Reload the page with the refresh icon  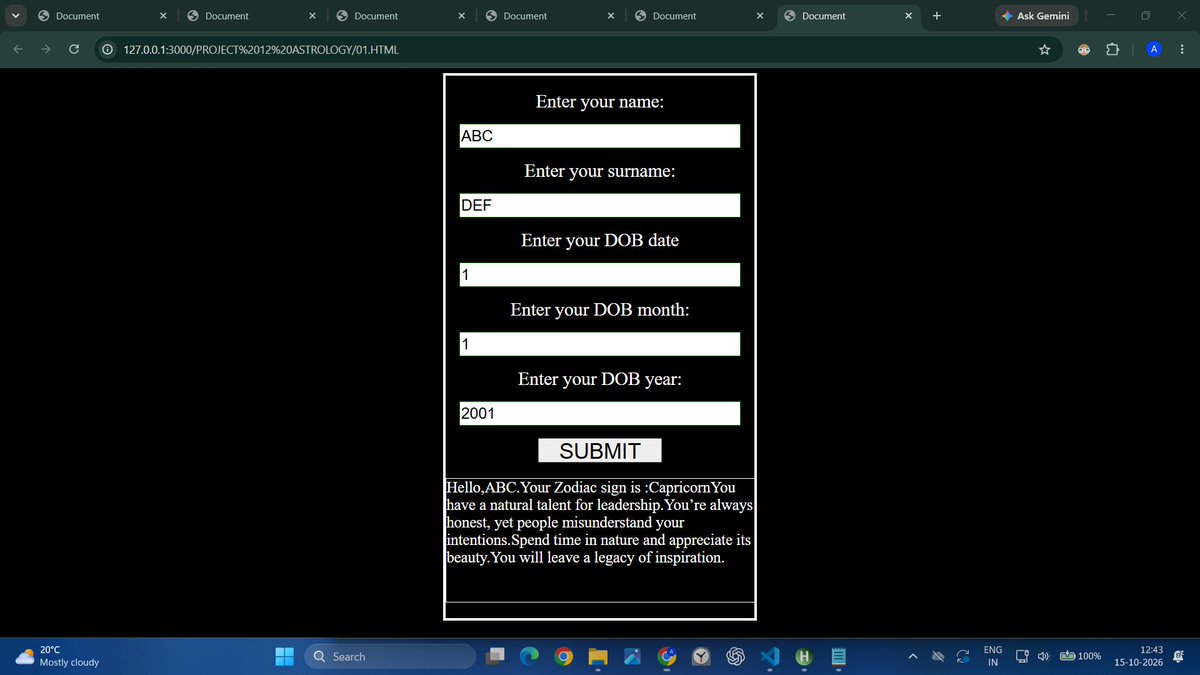(x=74, y=50)
